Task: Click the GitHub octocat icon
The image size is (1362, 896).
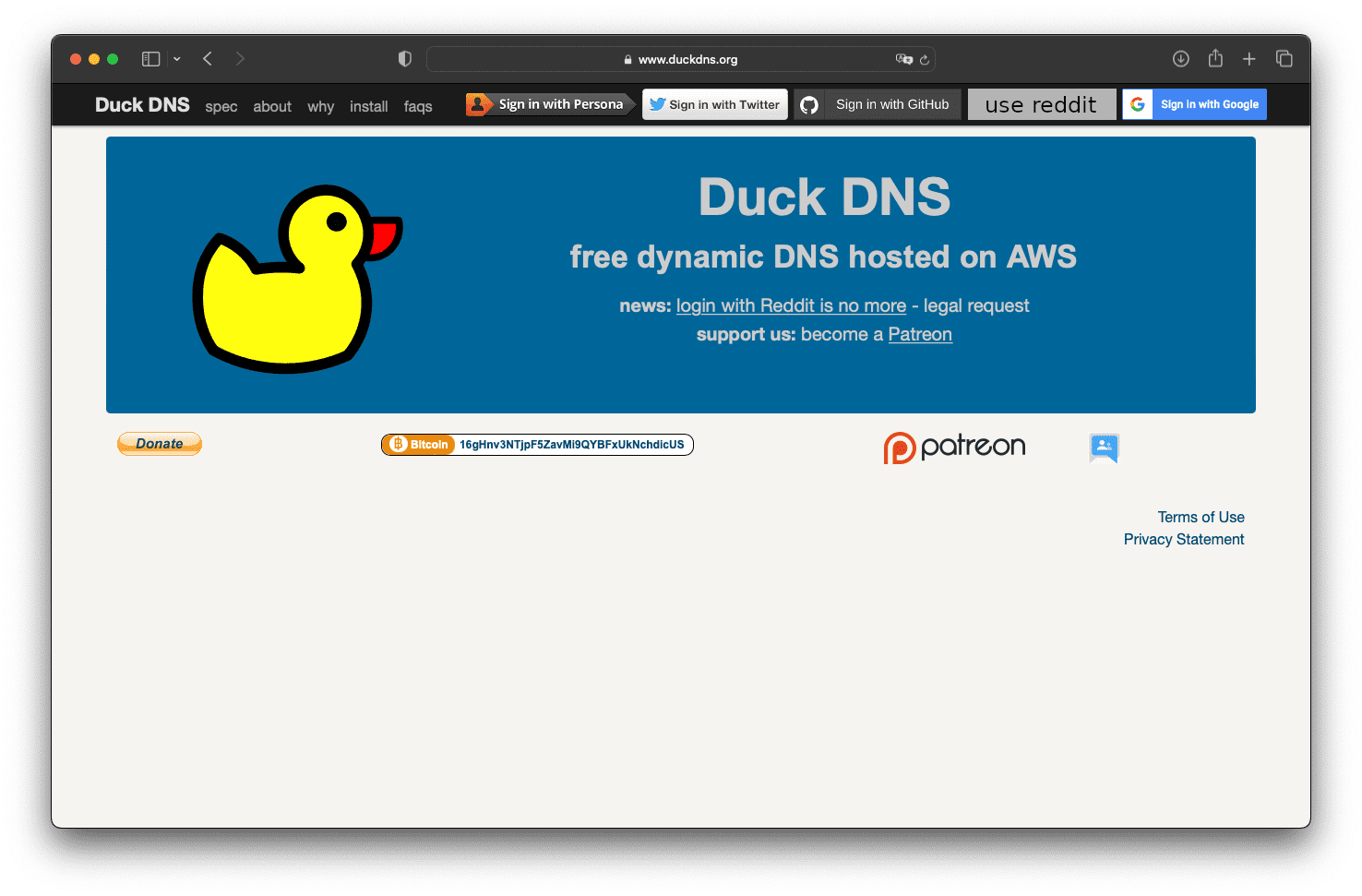Action: (x=809, y=104)
